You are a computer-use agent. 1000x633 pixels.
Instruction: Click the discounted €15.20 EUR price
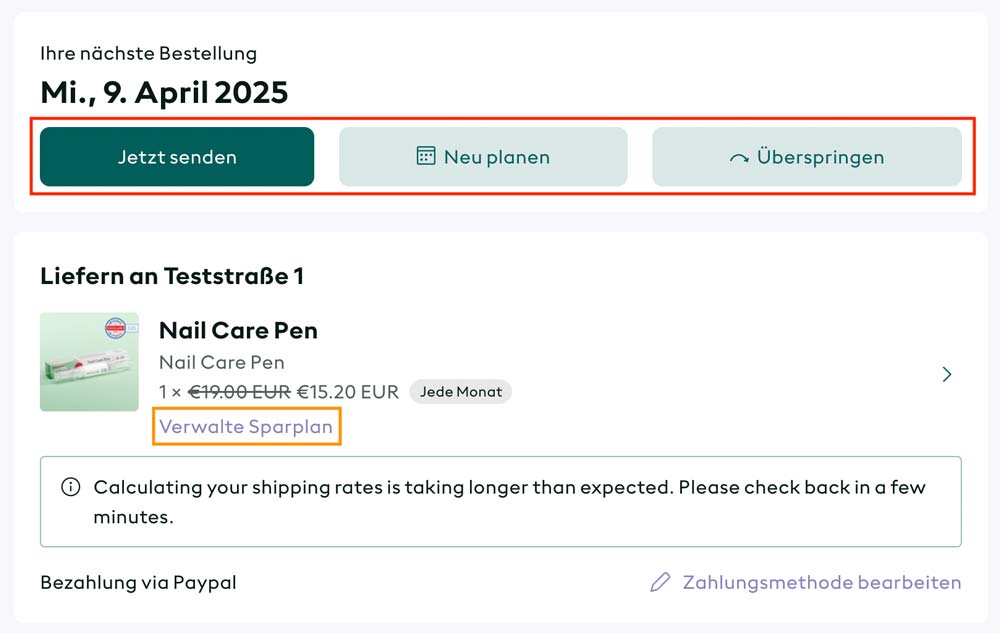(348, 391)
